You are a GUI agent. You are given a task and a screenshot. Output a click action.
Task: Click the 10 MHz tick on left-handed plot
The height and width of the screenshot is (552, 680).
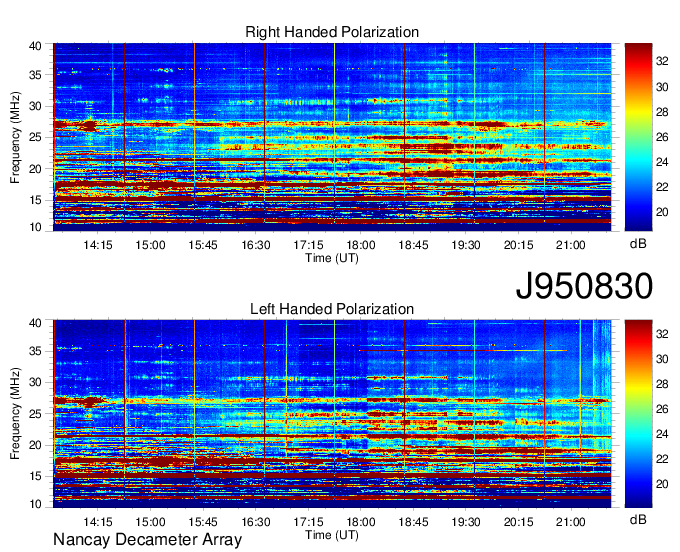click(35, 504)
